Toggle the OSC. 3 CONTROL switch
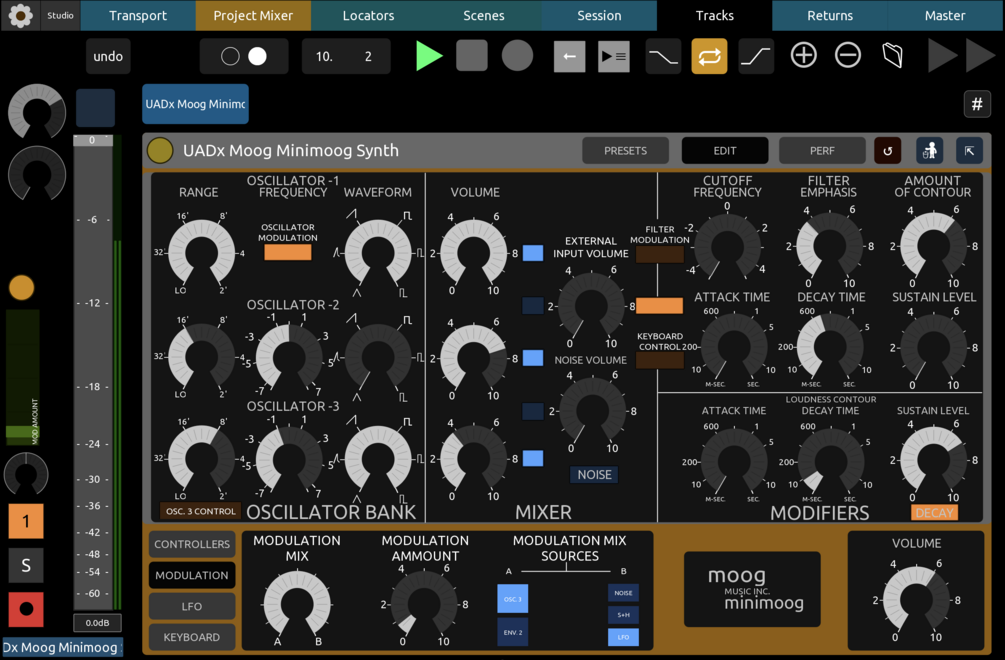 201,511
